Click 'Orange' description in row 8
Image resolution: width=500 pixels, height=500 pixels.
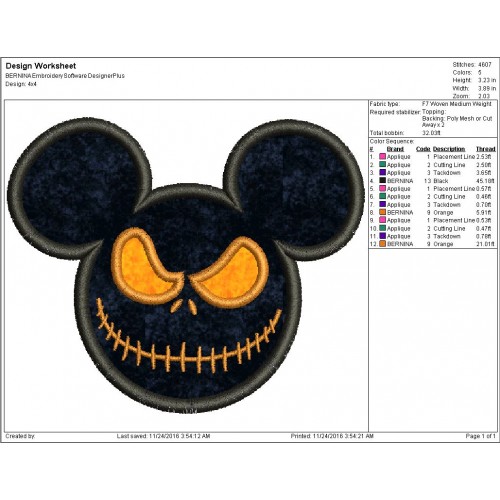click(x=443, y=212)
